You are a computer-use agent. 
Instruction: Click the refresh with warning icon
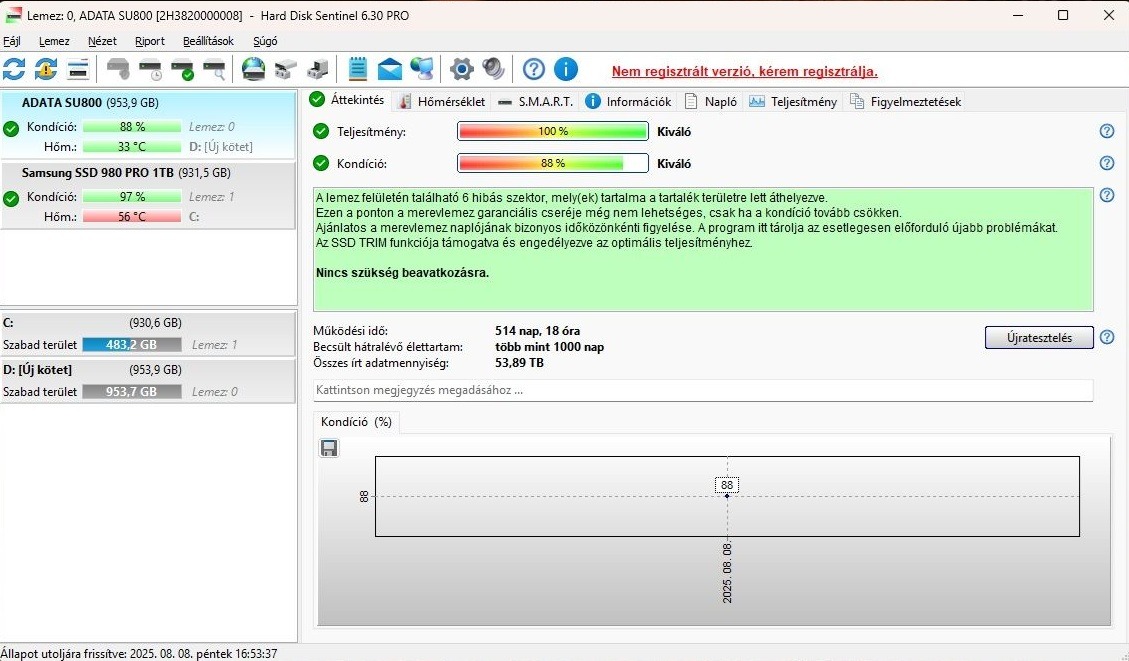pos(46,69)
